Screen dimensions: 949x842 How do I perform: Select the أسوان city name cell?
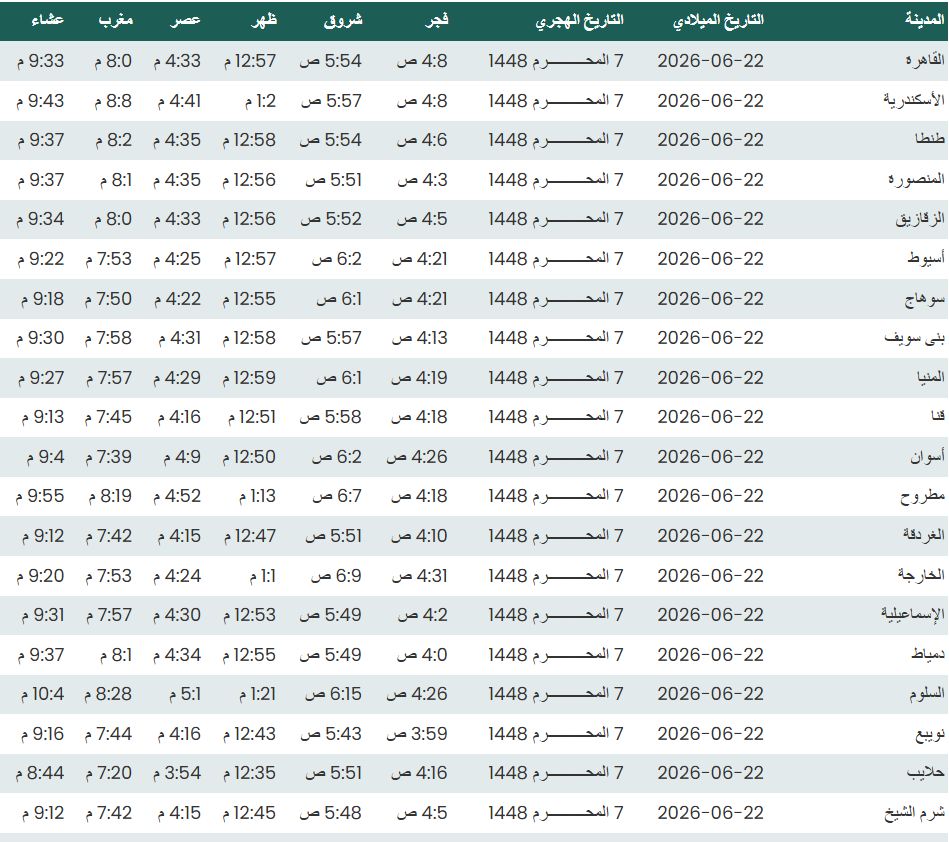[927, 456]
